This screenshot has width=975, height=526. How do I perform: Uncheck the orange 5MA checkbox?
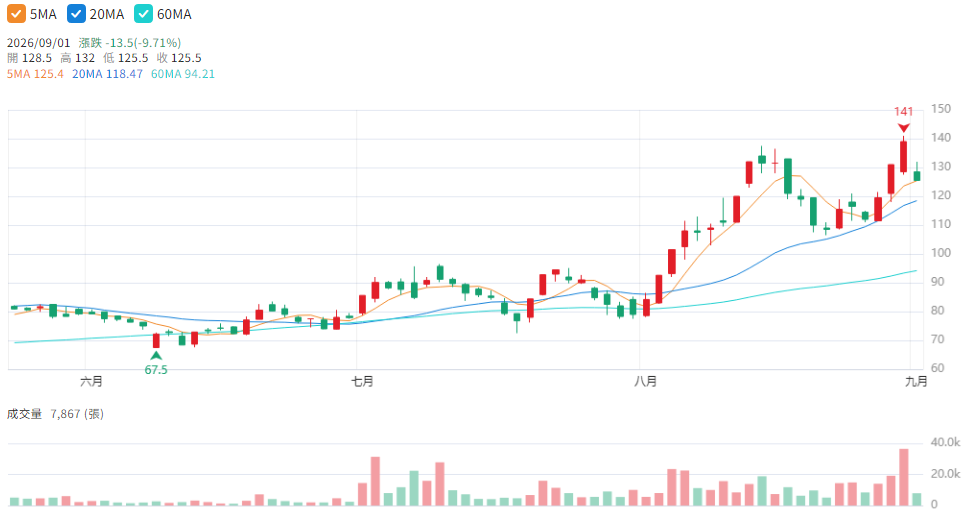[16, 14]
